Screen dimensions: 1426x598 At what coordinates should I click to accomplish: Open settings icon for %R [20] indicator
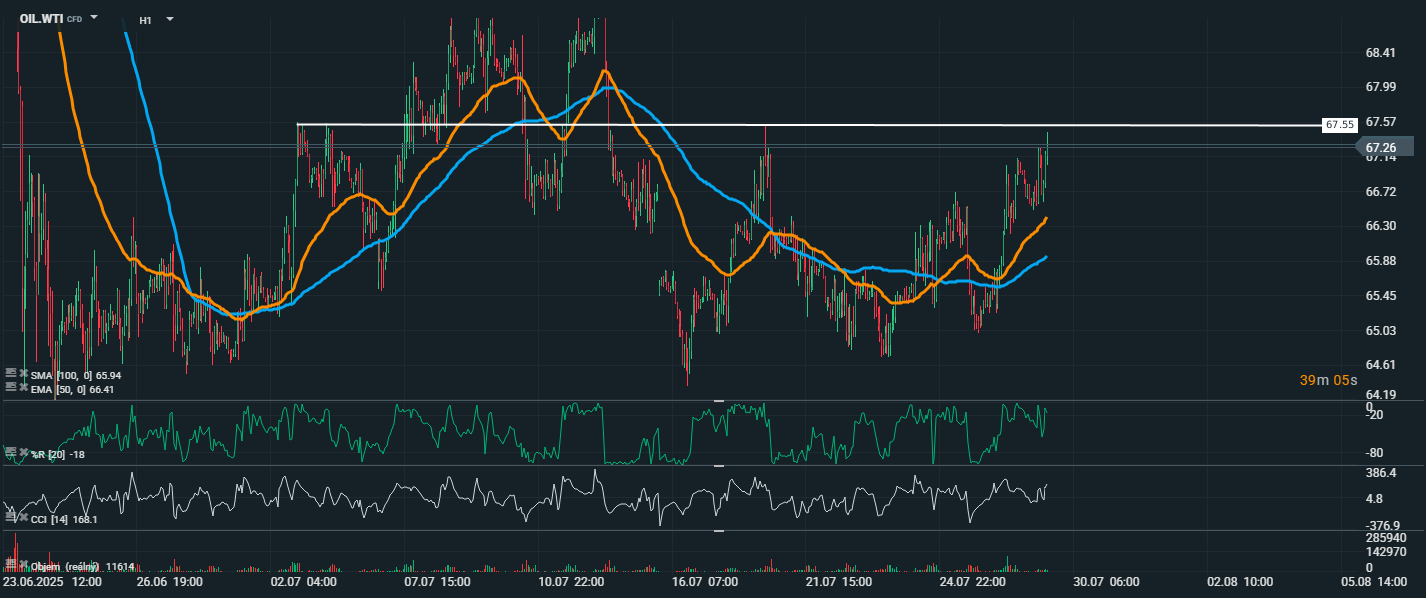11,451
